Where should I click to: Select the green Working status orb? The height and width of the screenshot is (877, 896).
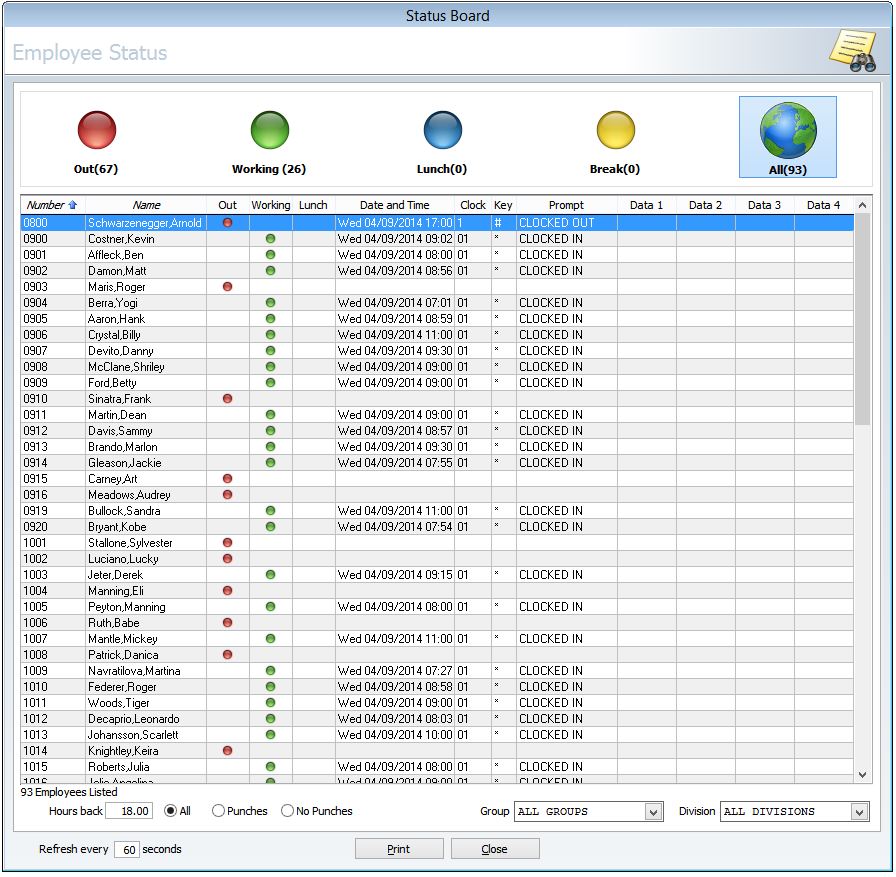[x=269, y=131]
